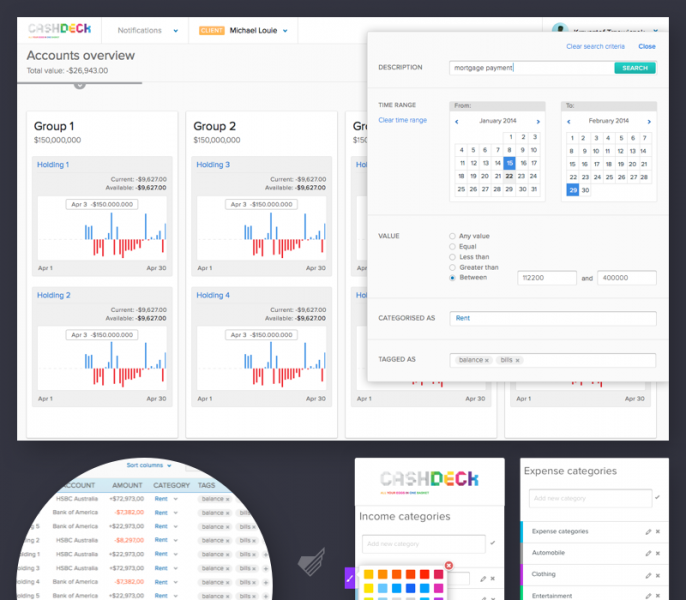Confirm new Income category with checkmark
The image size is (686, 600).
pyautogui.click(x=493, y=543)
